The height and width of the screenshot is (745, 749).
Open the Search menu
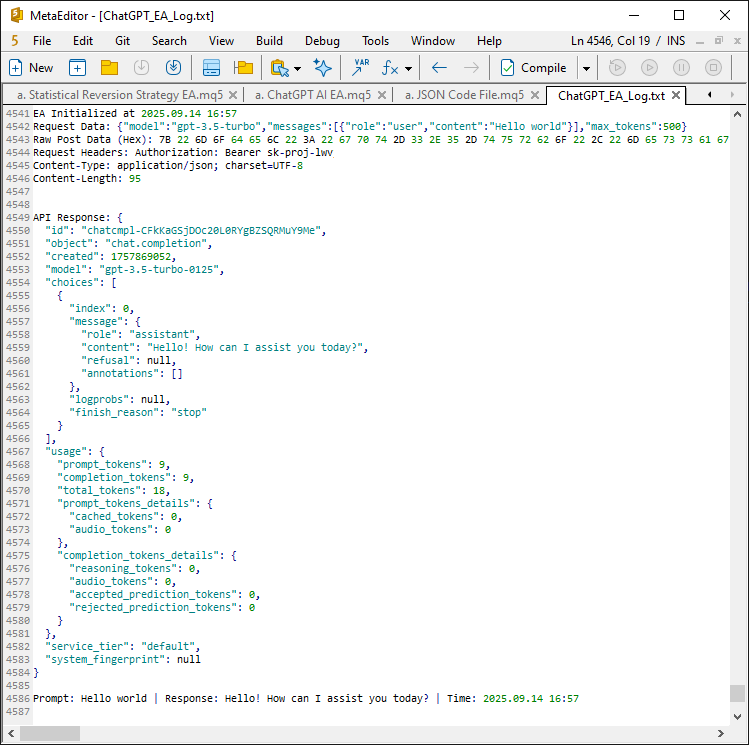coord(169,41)
